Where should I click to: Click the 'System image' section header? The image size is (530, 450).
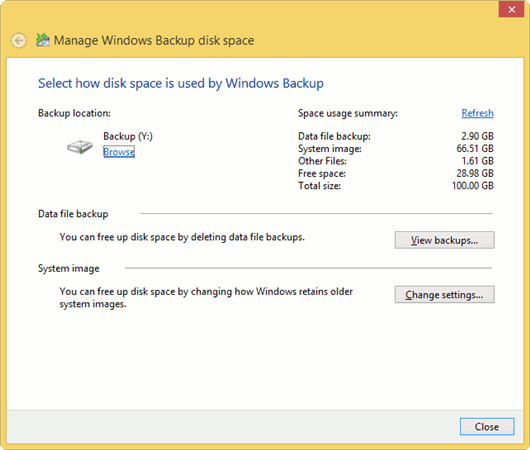(69, 268)
